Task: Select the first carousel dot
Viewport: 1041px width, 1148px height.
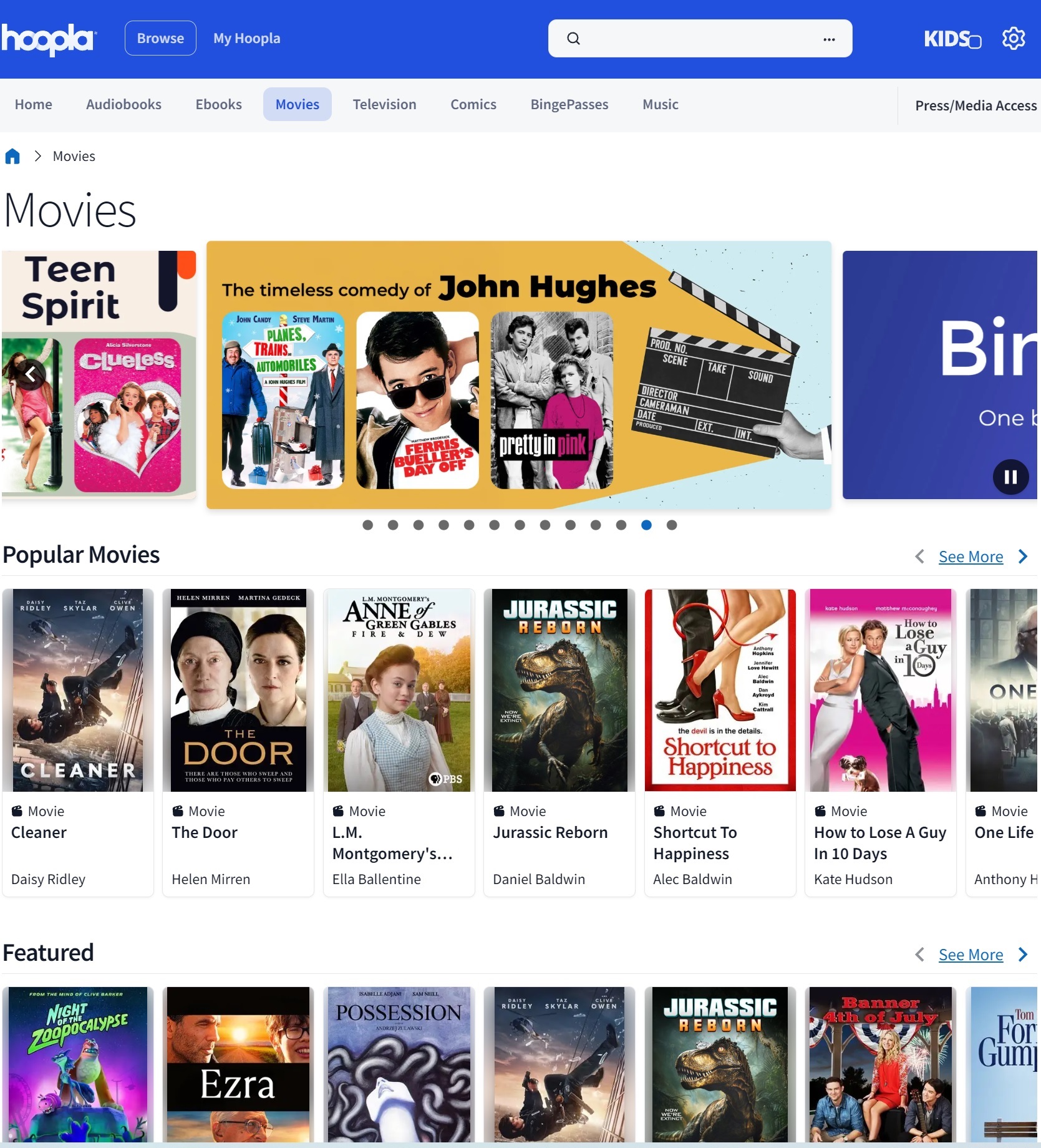Action: coord(368,525)
